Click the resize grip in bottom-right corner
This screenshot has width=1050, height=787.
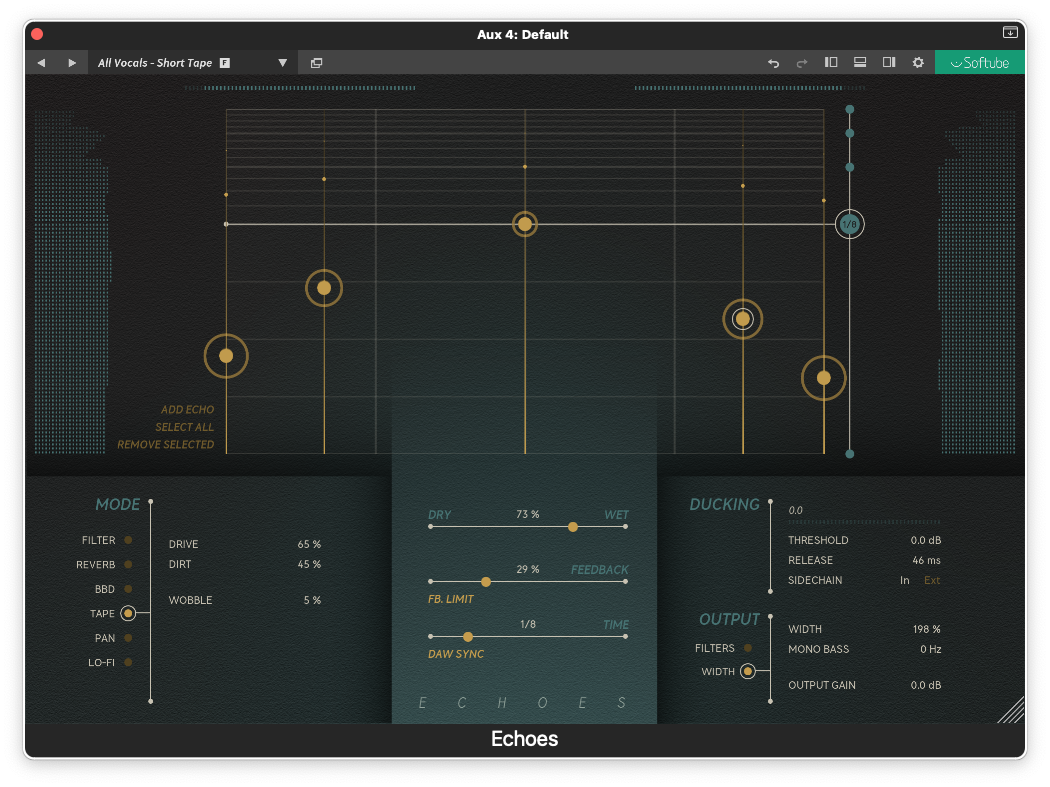coord(1012,710)
